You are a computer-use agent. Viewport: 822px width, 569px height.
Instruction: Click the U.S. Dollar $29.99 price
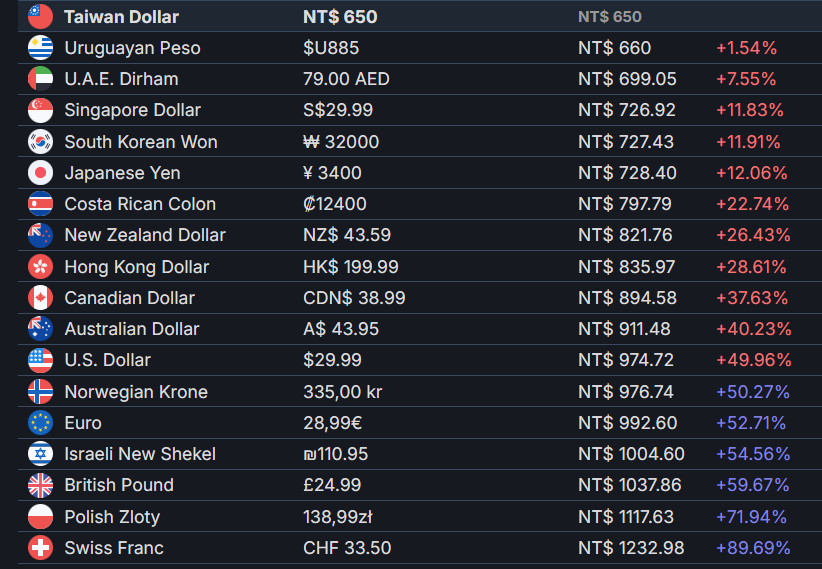point(332,360)
